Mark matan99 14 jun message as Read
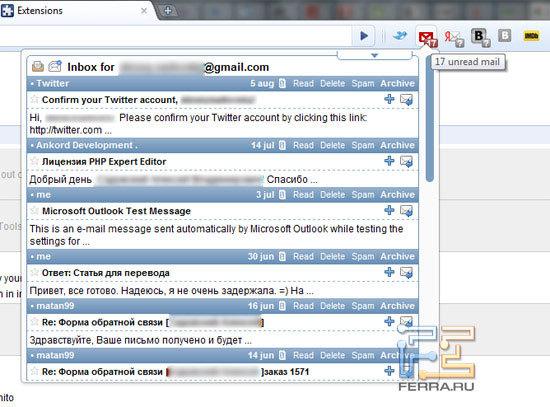 303,355
